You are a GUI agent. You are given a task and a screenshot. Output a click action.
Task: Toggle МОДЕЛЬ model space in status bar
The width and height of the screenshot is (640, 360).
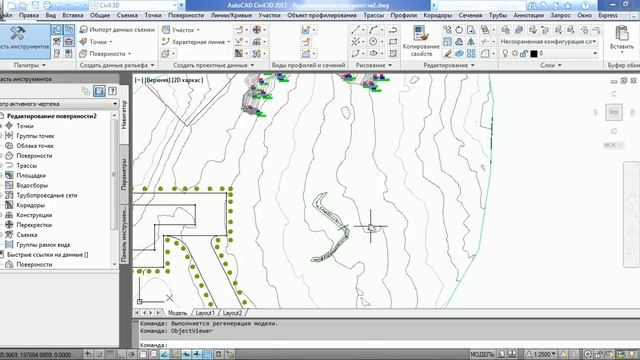(x=482, y=354)
